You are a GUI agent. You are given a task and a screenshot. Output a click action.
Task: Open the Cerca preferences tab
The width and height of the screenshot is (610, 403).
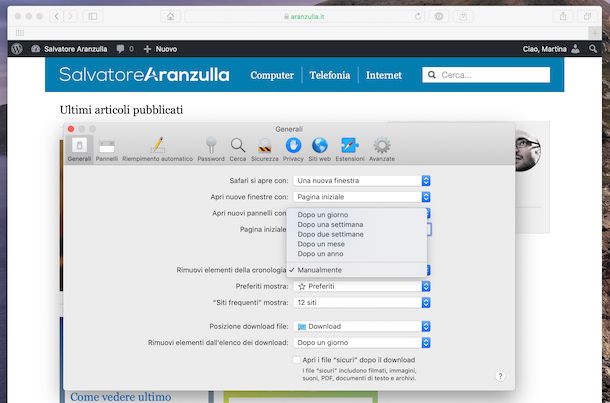tap(238, 150)
